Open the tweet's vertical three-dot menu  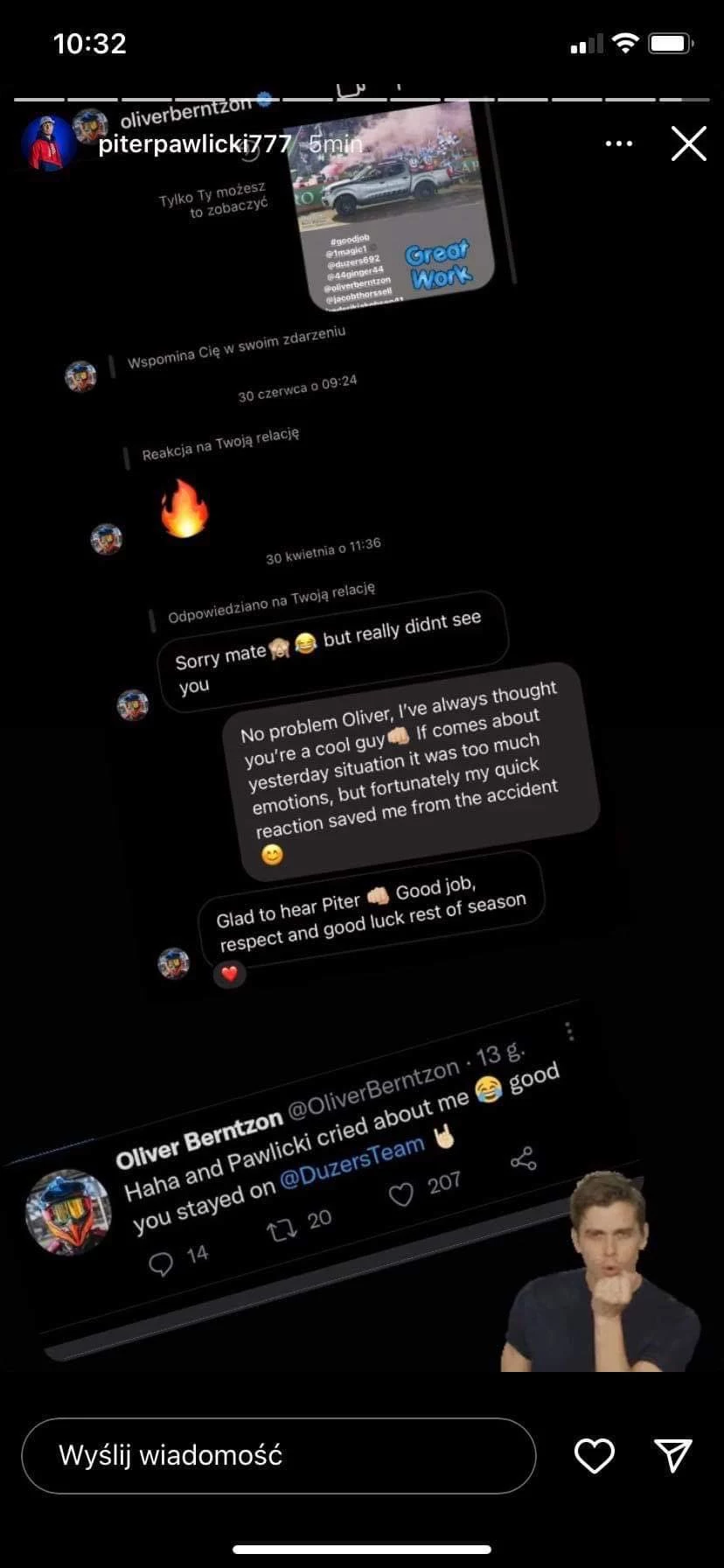pyautogui.click(x=570, y=1032)
